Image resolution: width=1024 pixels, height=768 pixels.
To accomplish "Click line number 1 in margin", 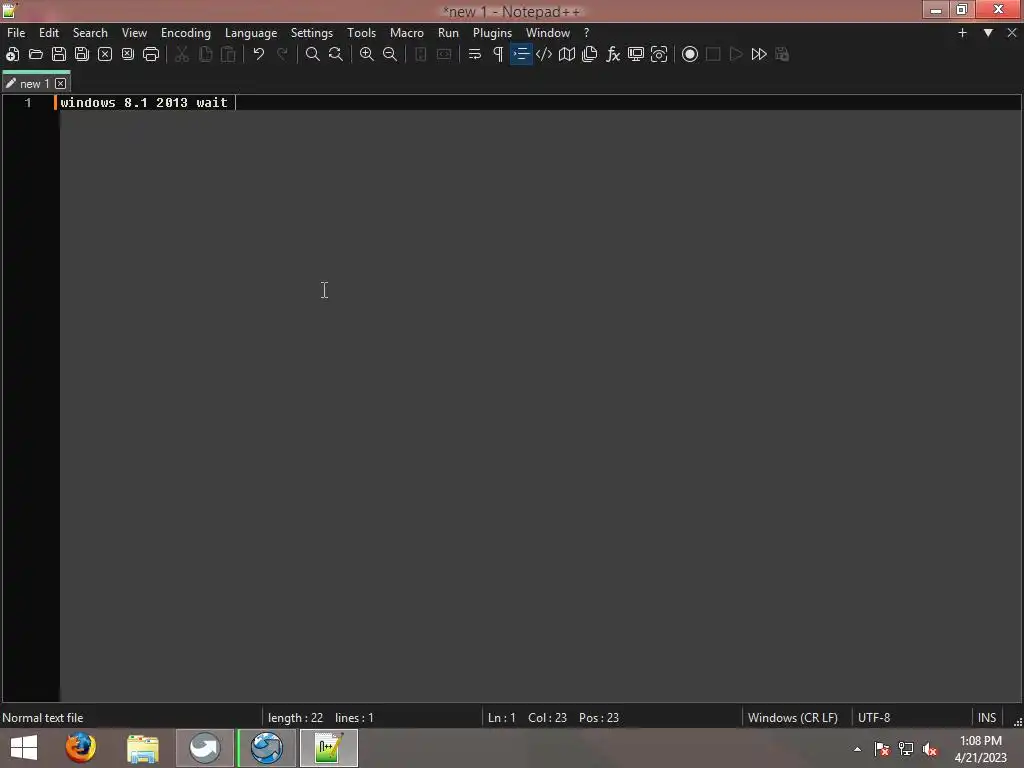I will coord(28,103).
